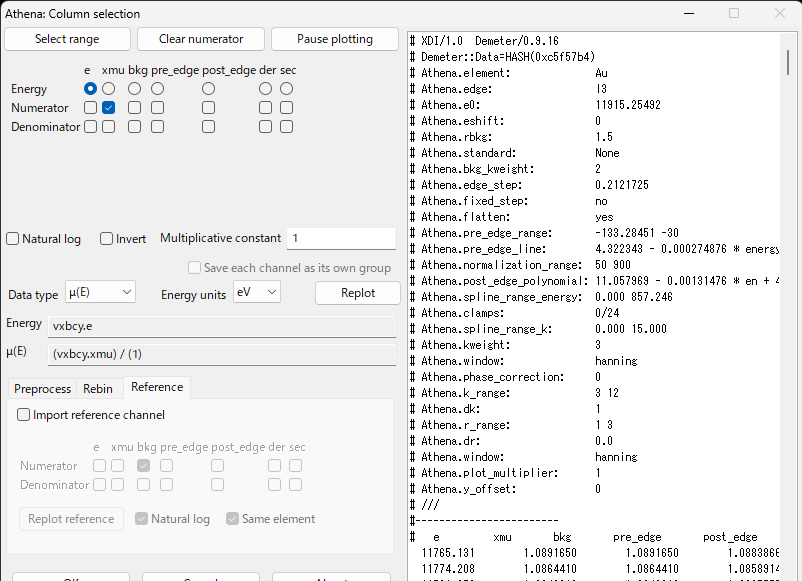Open the Data type dropdown
The height and width of the screenshot is (581, 802).
click(100, 292)
